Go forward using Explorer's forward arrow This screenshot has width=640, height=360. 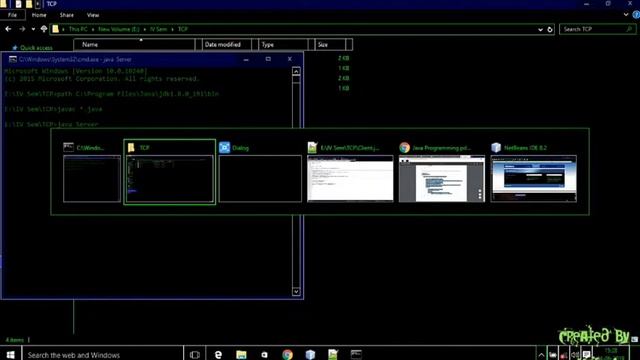[22, 29]
